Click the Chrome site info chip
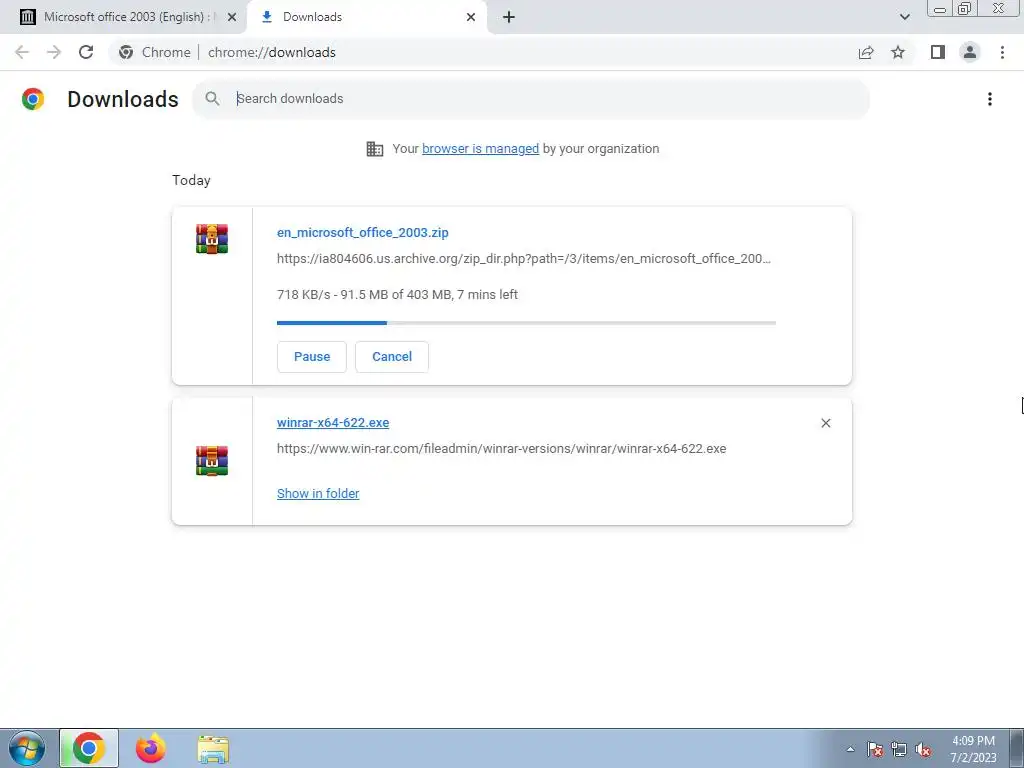The height and width of the screenshot is (768, 1024). 155,52
